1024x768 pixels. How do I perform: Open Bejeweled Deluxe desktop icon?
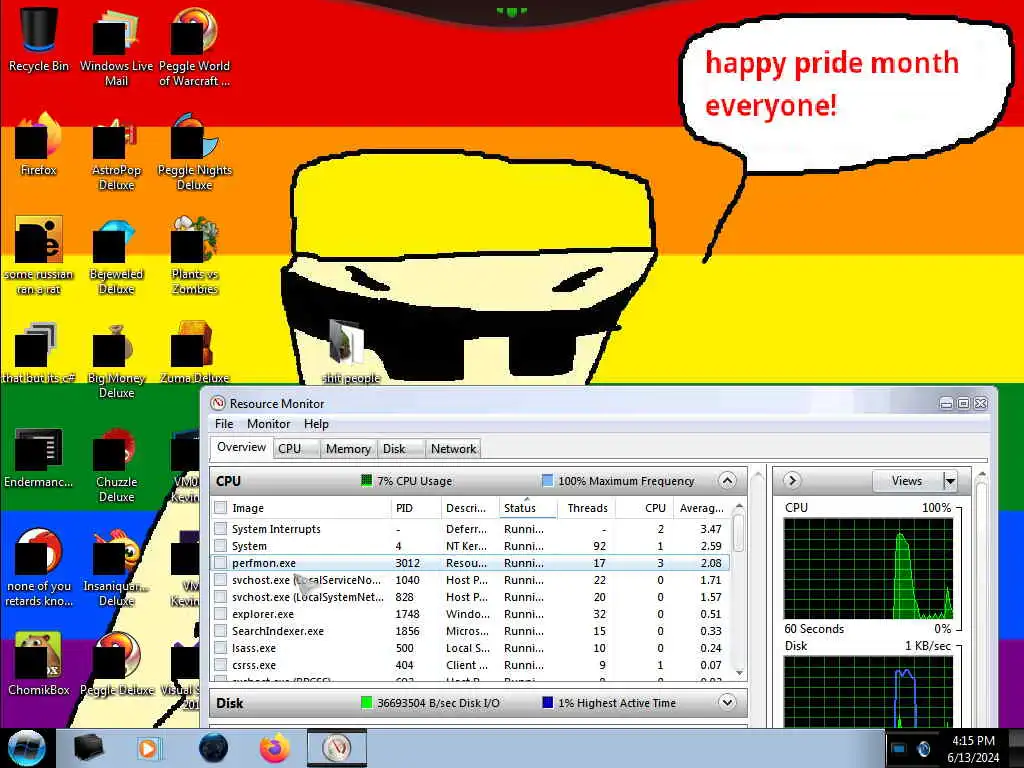[x=116, y=256]
